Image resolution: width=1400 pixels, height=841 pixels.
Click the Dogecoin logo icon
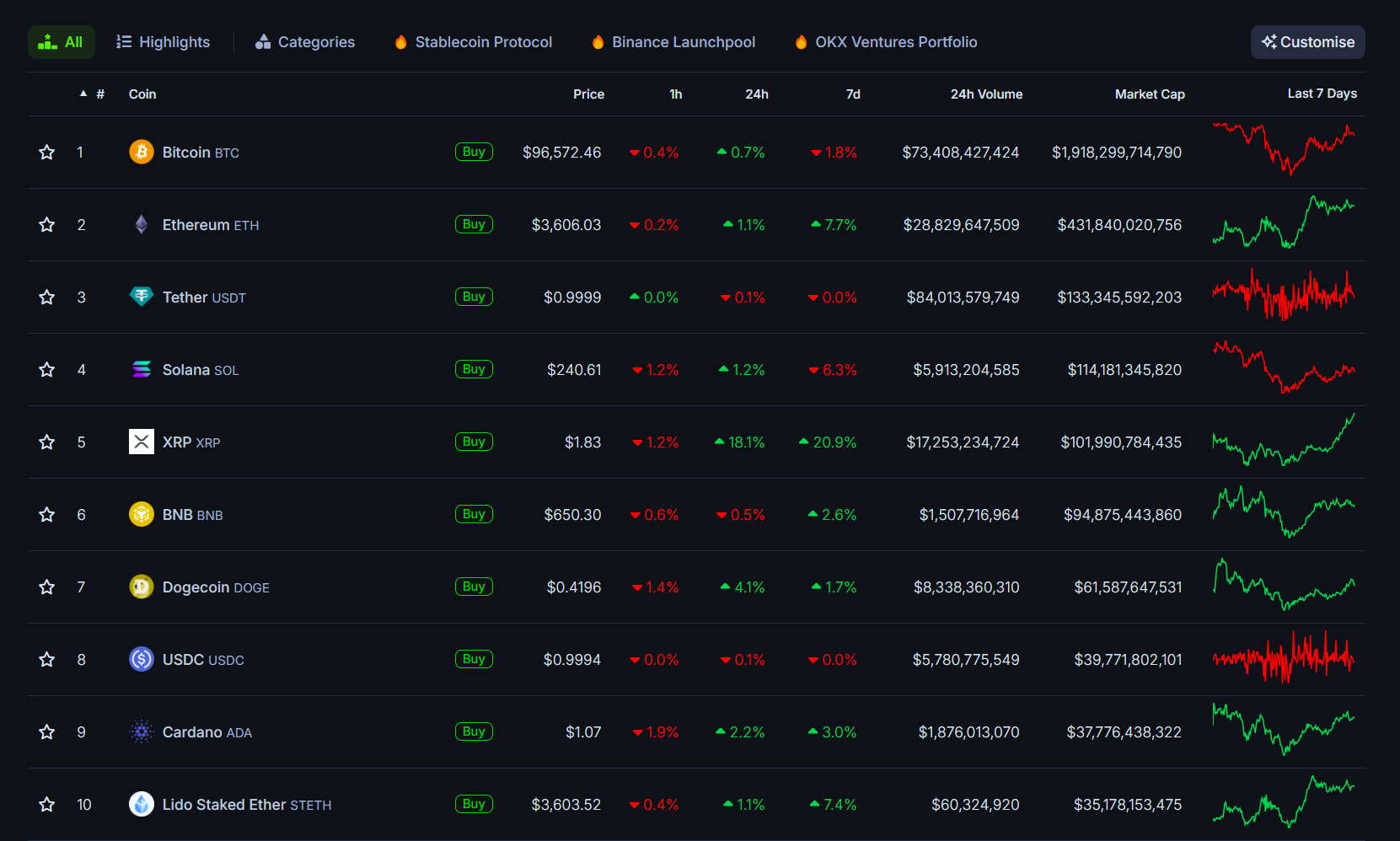[141, 587]
